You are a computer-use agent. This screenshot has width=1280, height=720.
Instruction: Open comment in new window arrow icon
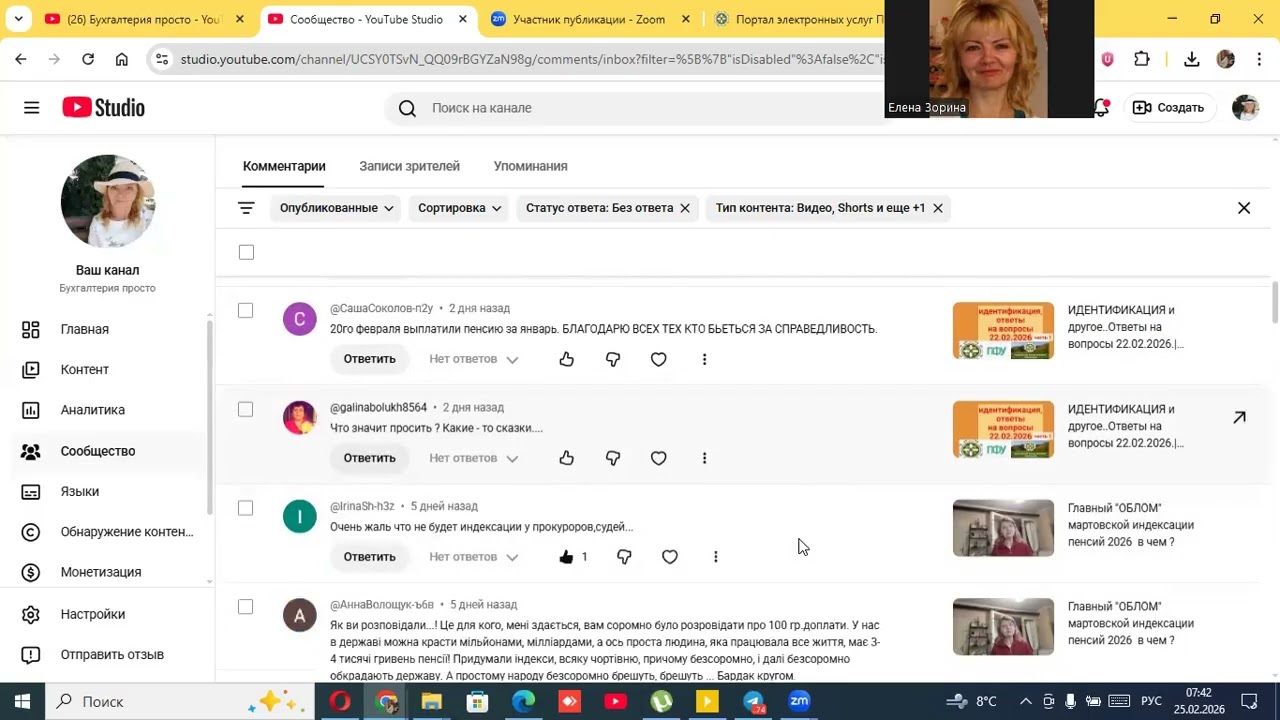coord(1239,418)
